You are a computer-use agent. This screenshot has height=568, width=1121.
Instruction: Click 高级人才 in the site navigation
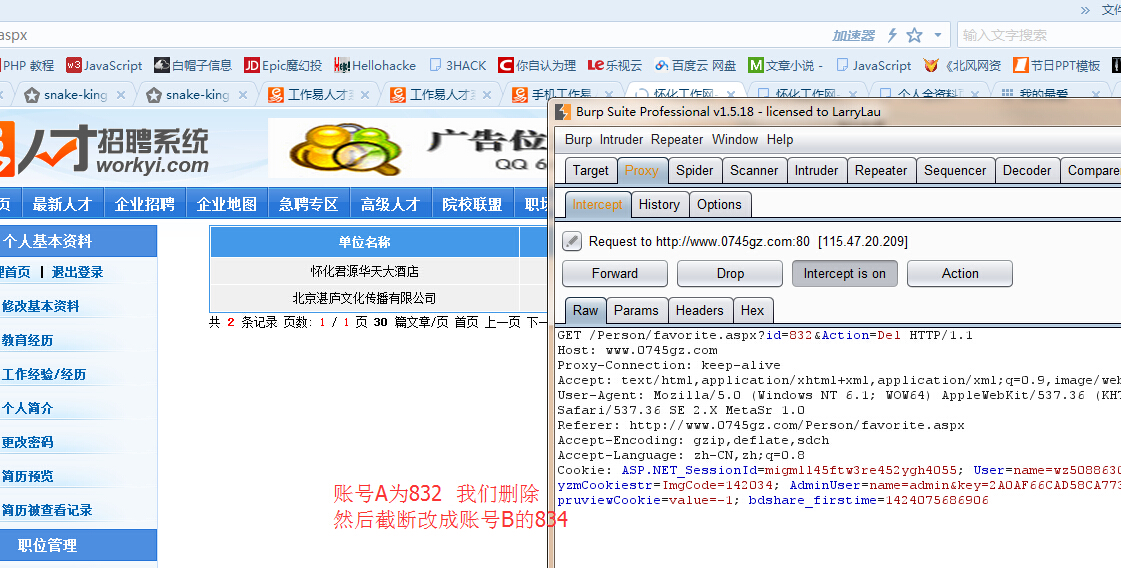(390, 204)
